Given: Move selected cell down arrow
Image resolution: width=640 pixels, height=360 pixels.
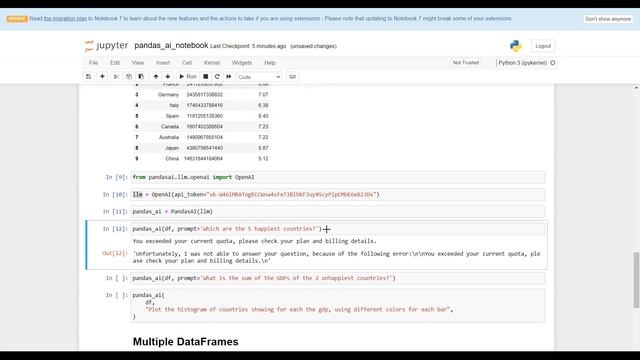Looking at the screenshot, I should [168, 77].
